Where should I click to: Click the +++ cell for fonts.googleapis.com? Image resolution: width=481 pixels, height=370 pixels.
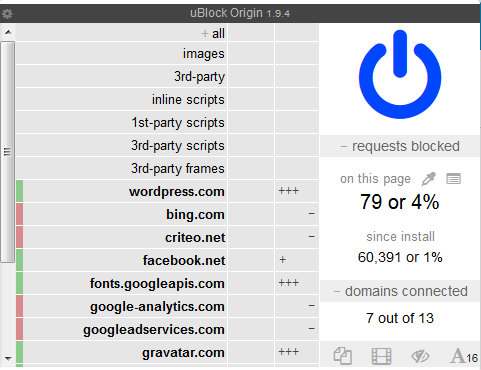point(297,283)
